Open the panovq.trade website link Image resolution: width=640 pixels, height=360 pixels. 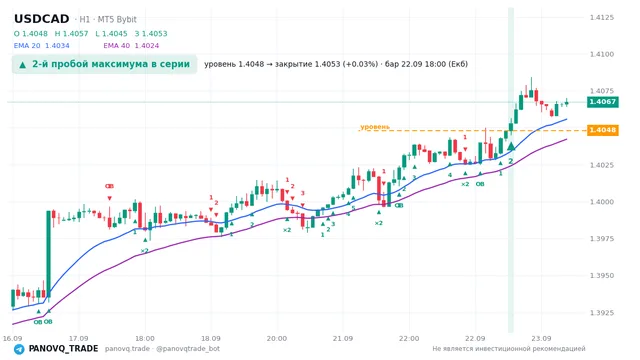point(127,349)
